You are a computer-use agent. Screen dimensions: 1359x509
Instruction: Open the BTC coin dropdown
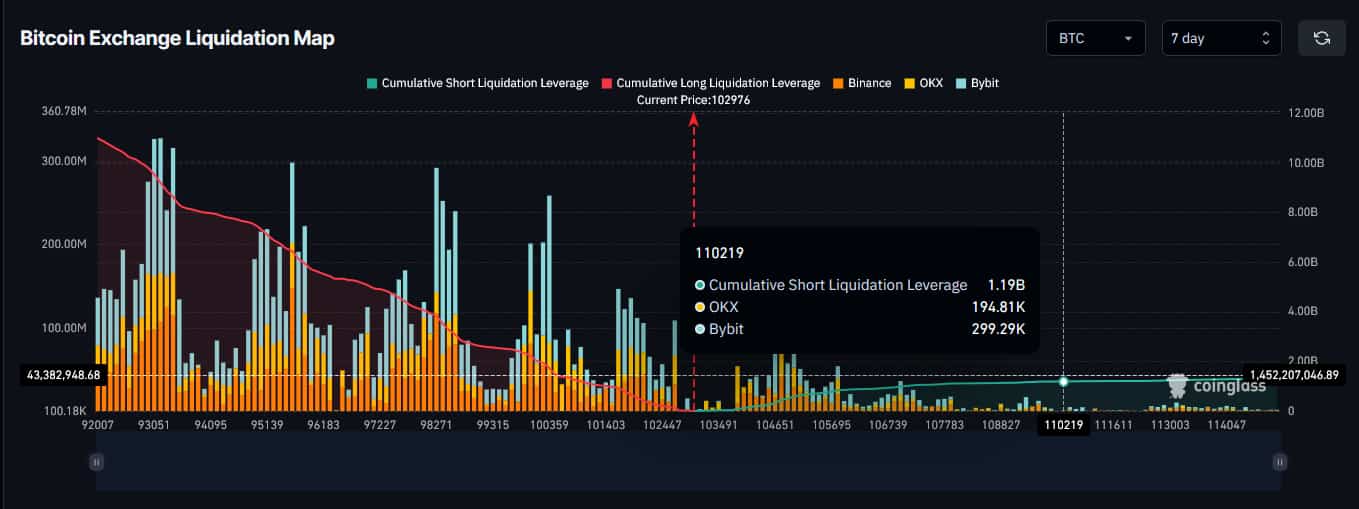[x=1095, y=38]
